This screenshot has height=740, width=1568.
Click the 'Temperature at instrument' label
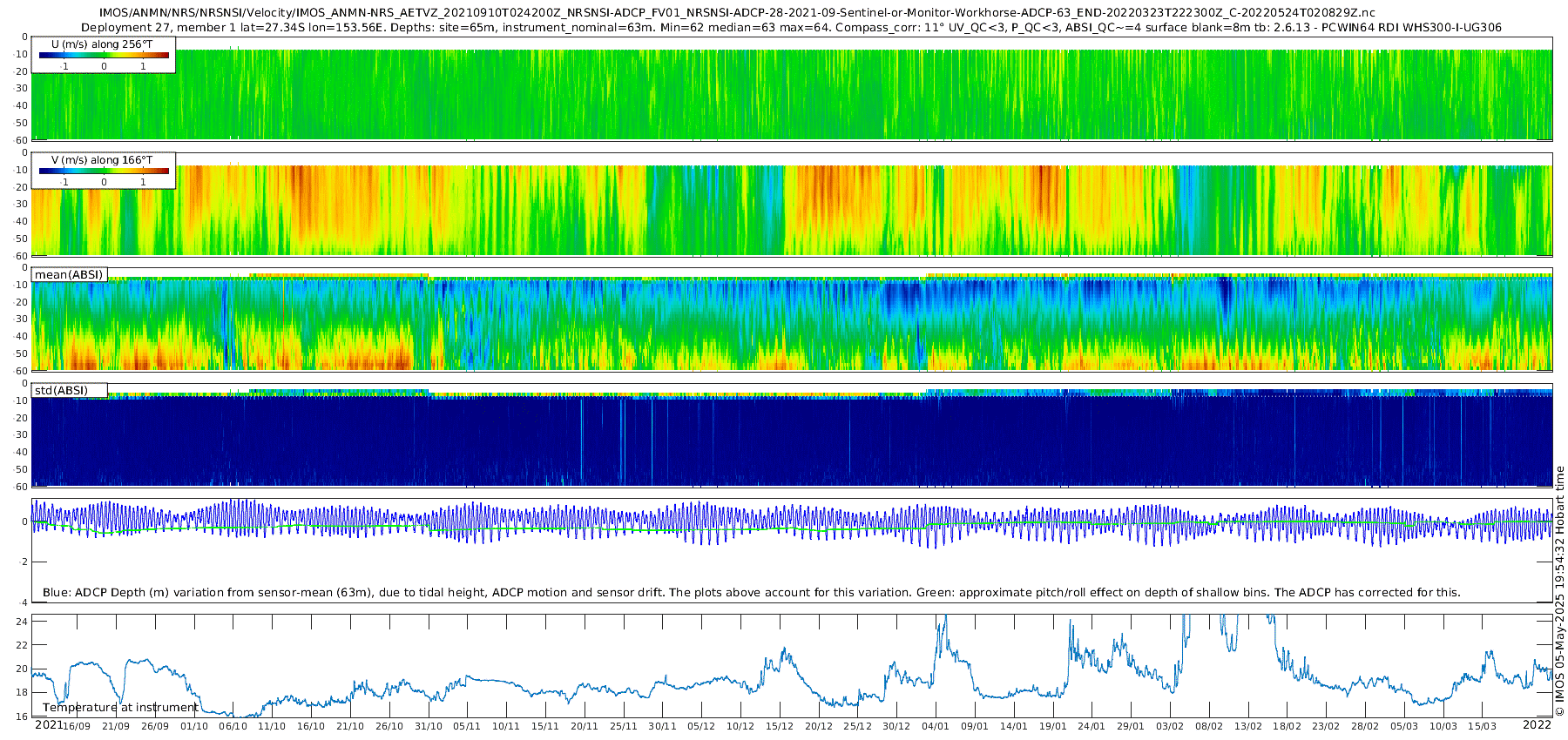click(x=120, y=708)
